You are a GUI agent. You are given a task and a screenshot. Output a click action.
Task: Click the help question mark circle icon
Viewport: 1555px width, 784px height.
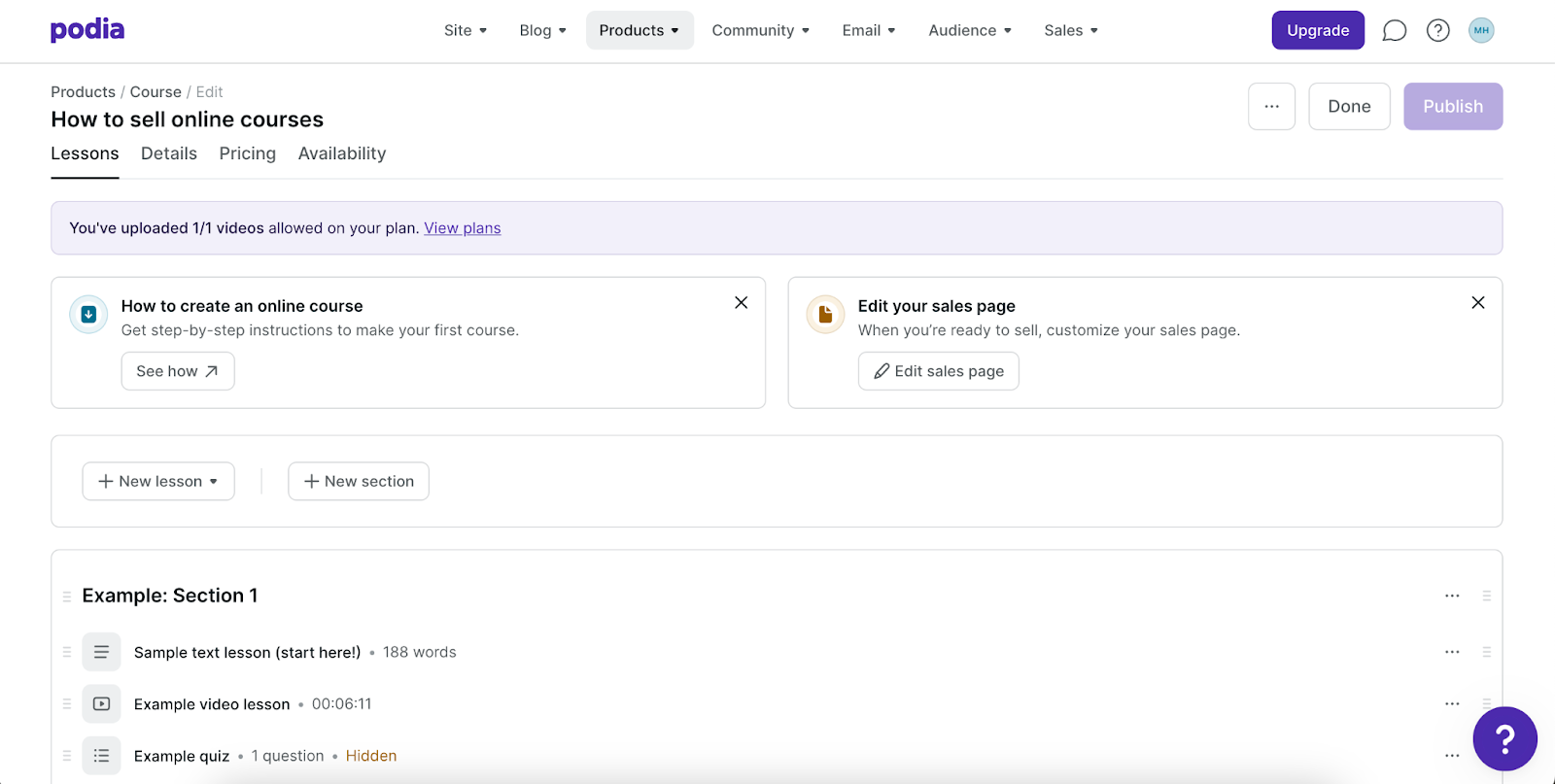point(1437,31)
